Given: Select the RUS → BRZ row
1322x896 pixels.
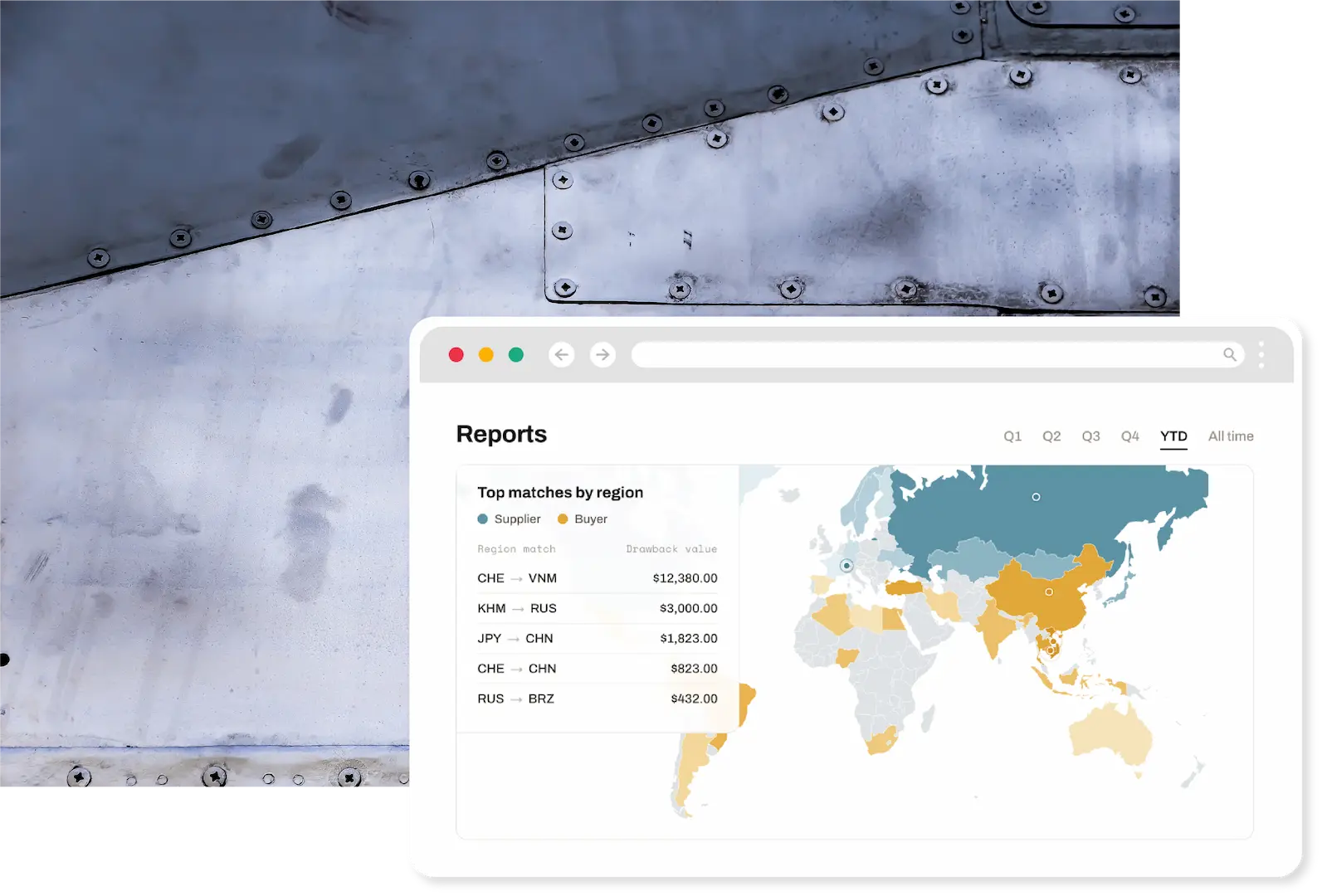Looking at the screenshot, I should pyautogui.click(x=598, y=699).
